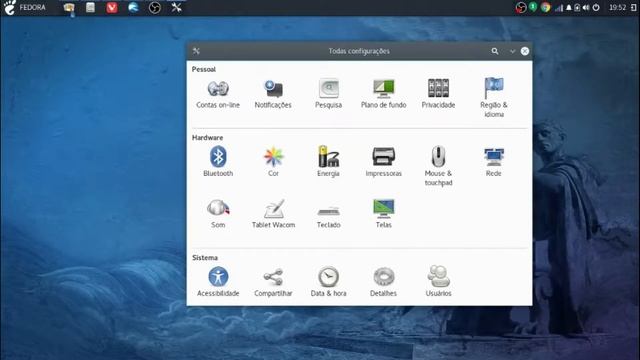Open Telas display settings
The width and height of the screenshot is (640, 360).
click(384, 213)
